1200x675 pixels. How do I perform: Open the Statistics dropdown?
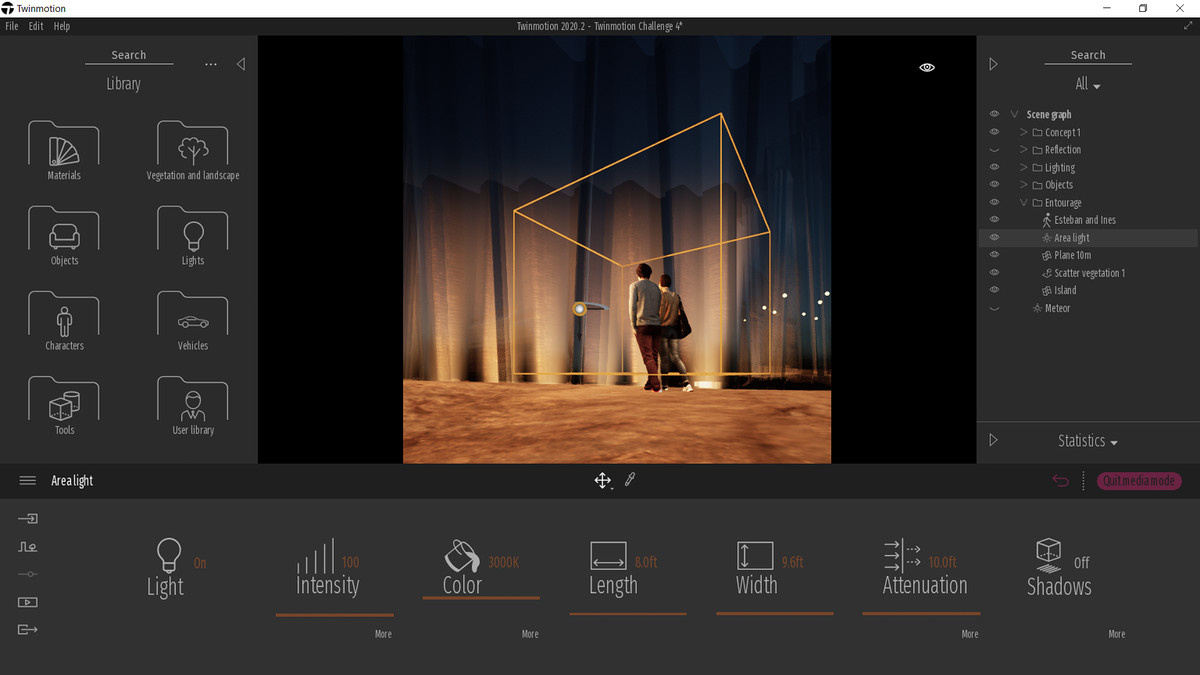1088,441
